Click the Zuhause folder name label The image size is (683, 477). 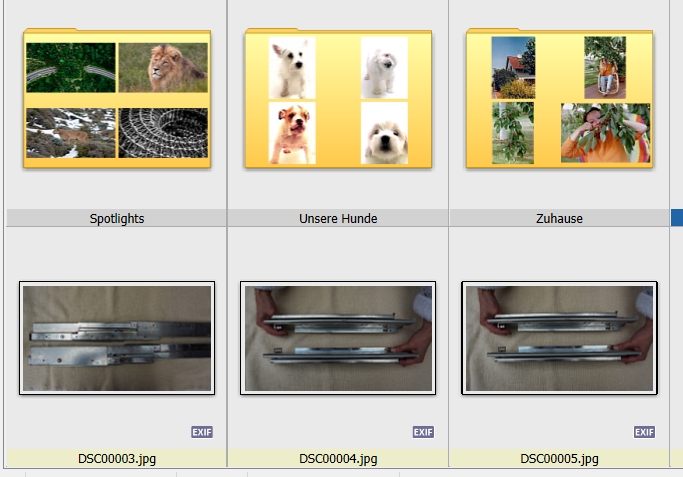tap(559, 218)
